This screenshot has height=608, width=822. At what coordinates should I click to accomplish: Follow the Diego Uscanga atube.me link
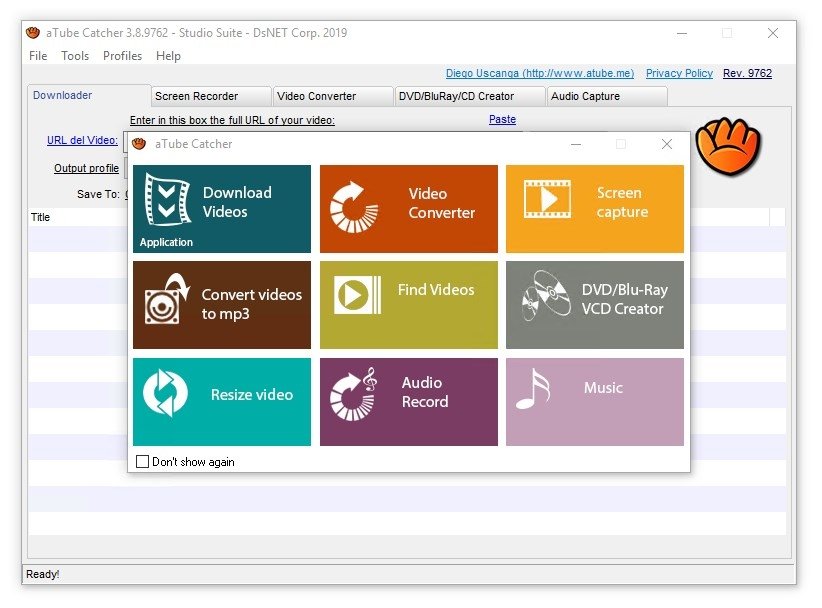(x=540, y=73)
